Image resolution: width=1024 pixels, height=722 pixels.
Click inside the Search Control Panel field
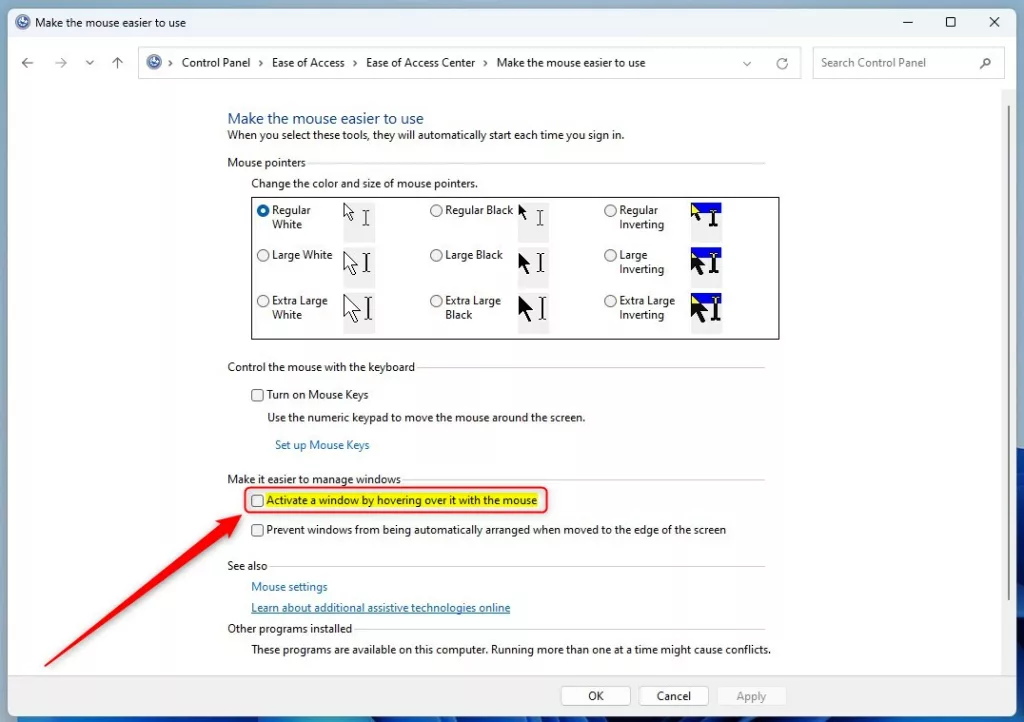click(x=898, y=63)
